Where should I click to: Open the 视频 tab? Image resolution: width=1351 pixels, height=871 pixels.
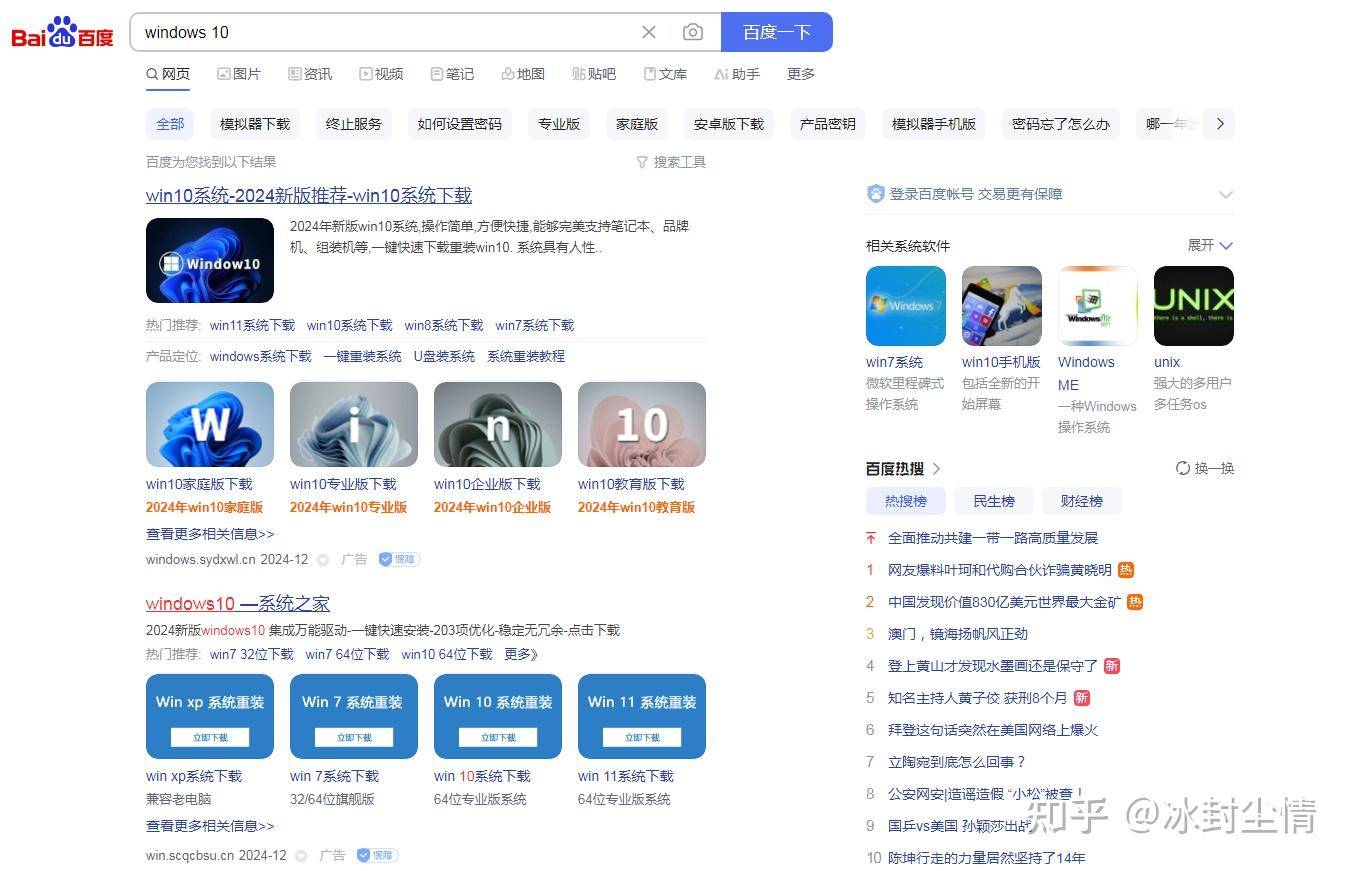click(x=381, y=74)
